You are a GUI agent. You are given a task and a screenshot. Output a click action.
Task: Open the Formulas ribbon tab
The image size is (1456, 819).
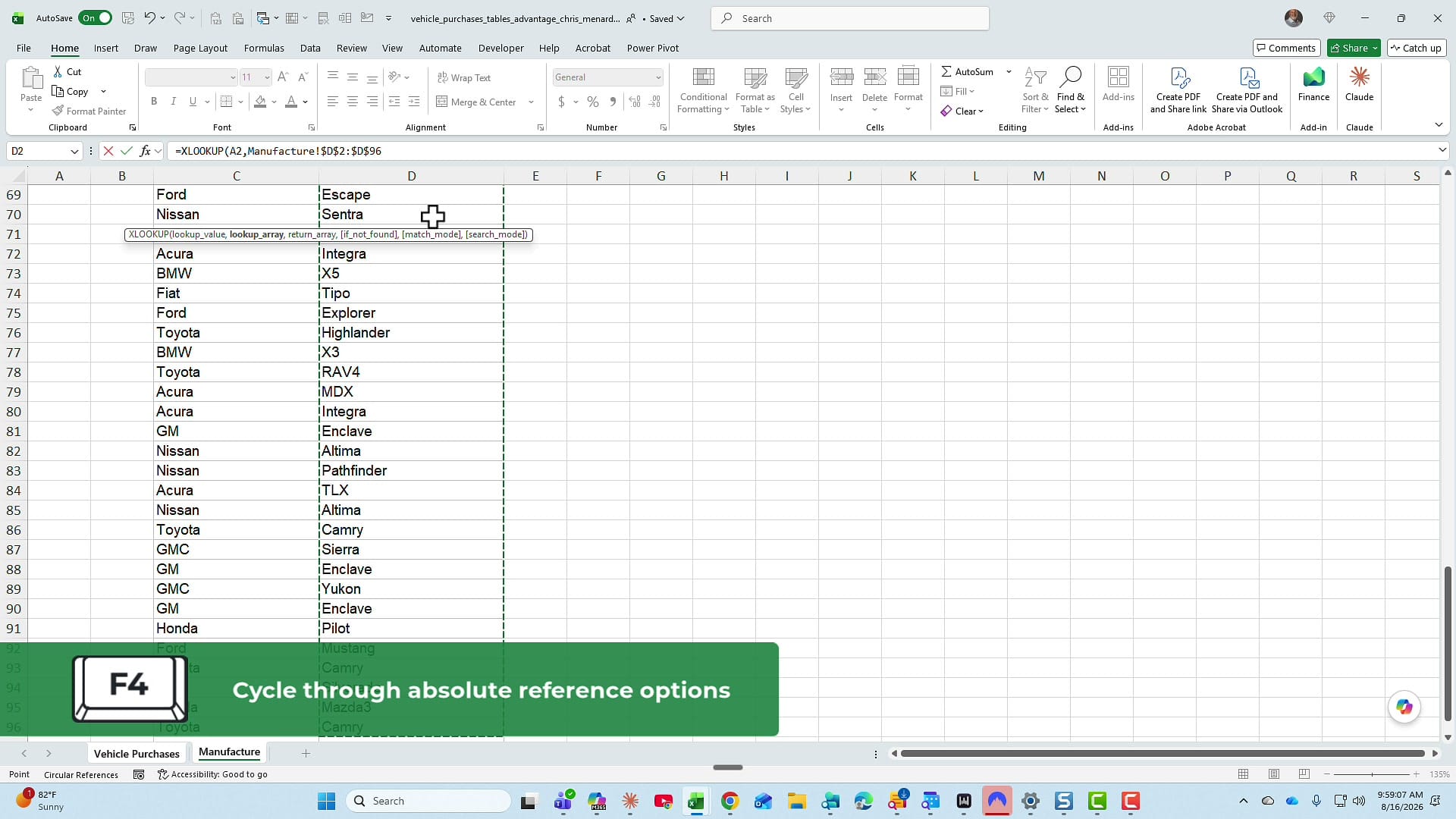[264, 48]
